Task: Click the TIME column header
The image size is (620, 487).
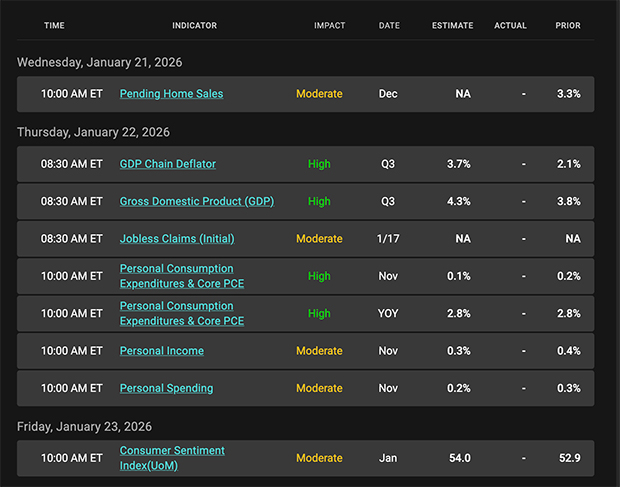Action: (x=56, y=25)
